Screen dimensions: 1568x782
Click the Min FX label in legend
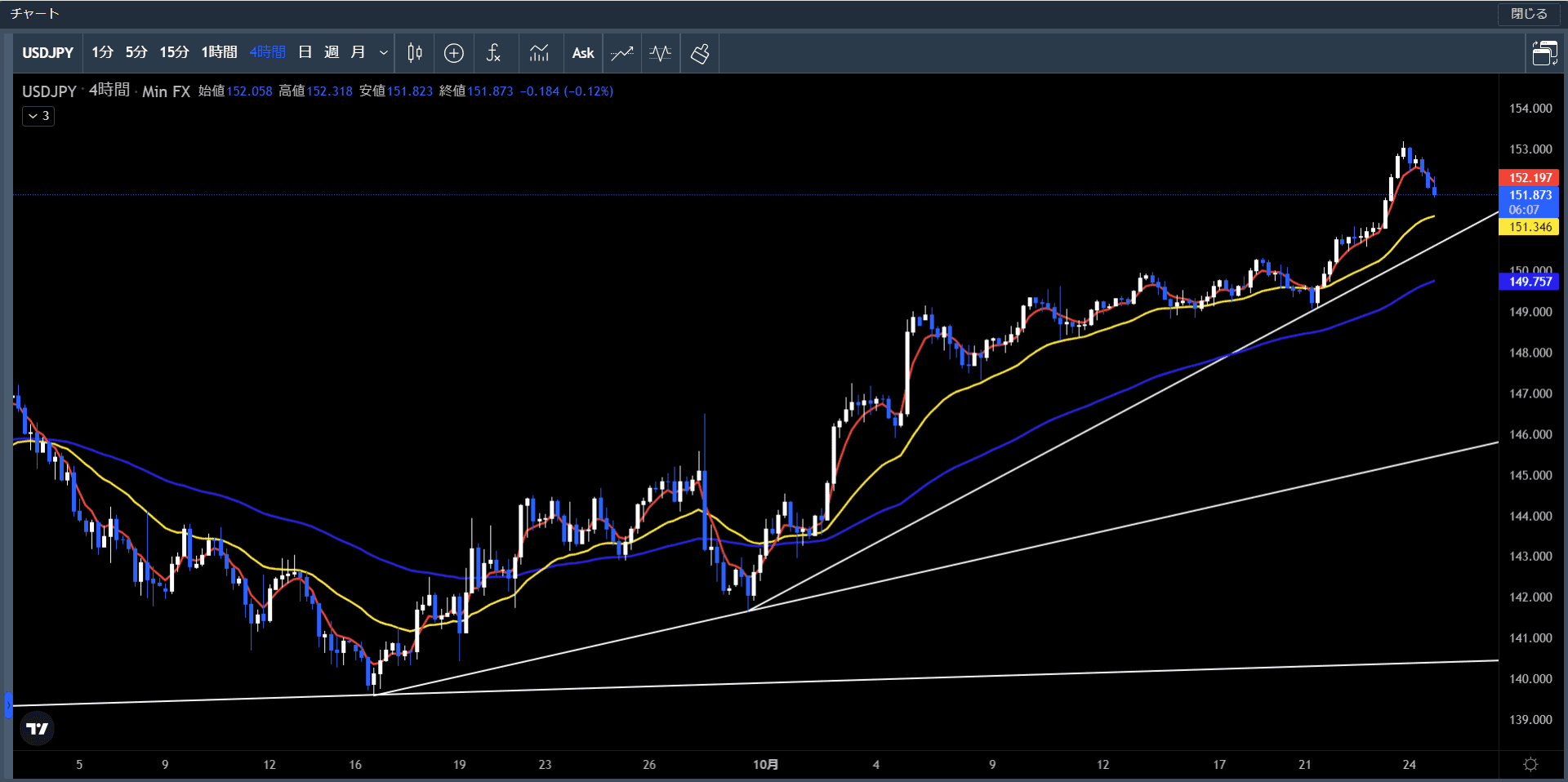[166, 91]
